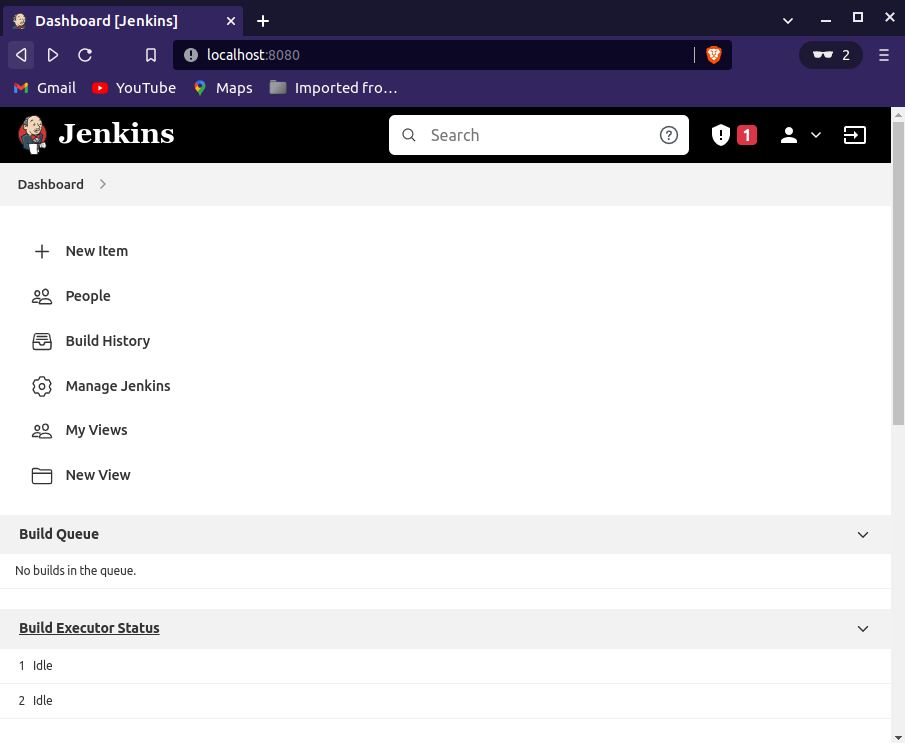This screenshot has height=743, width=905.
Task: Expand the Dashboard breadcrumb chevron
Action: click(103, 184)
